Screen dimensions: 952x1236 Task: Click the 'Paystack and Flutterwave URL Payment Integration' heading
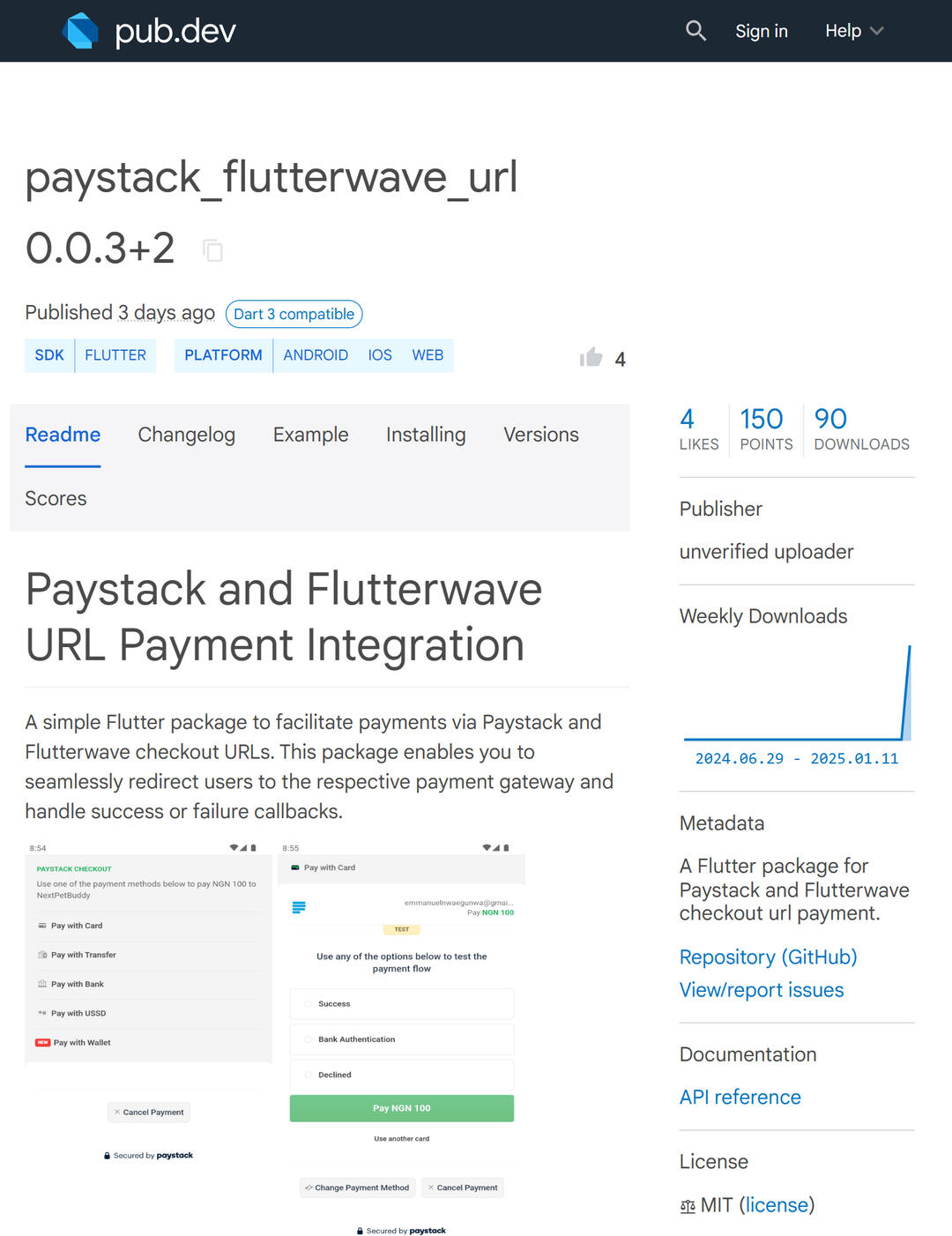click(284, 617)
